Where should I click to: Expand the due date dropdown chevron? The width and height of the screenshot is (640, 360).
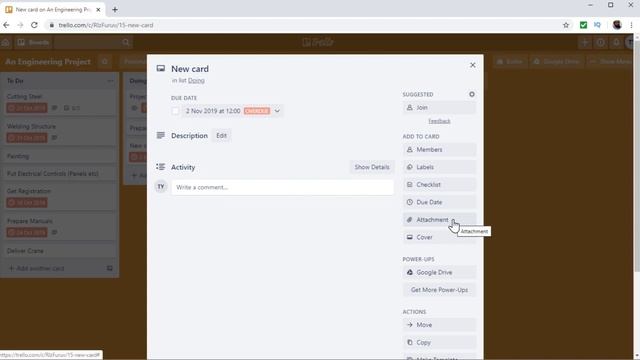[x=277, y=111]
